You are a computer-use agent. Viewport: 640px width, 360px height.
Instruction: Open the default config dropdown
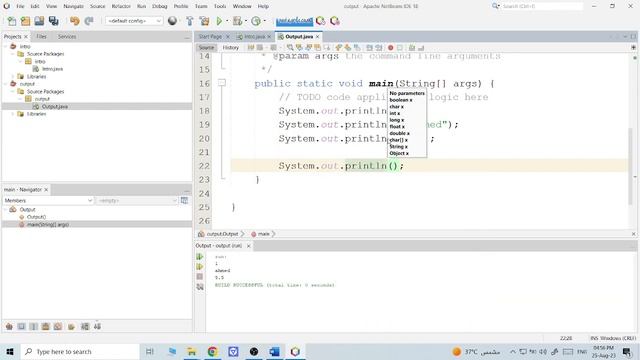tap(134, 21)
